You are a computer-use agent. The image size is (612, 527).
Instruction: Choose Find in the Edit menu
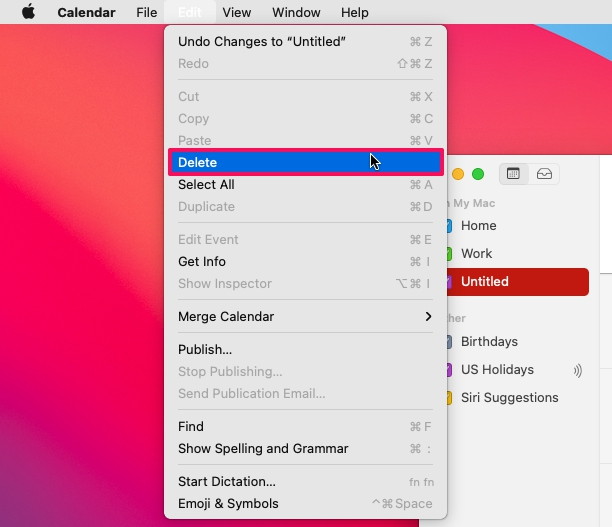tap(306, 426)
